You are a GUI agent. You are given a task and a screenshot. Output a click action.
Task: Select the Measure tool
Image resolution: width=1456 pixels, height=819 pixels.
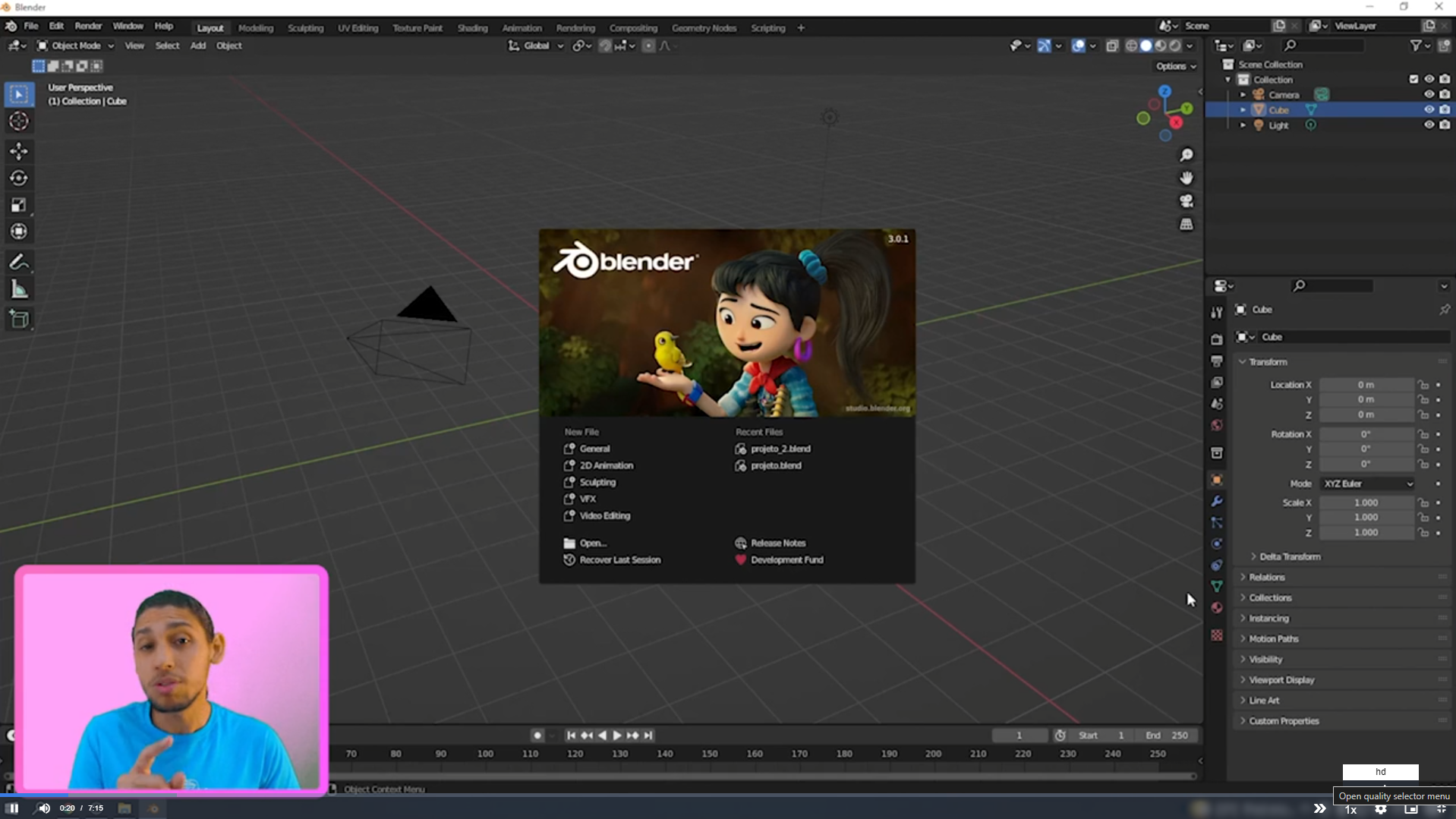19,289
